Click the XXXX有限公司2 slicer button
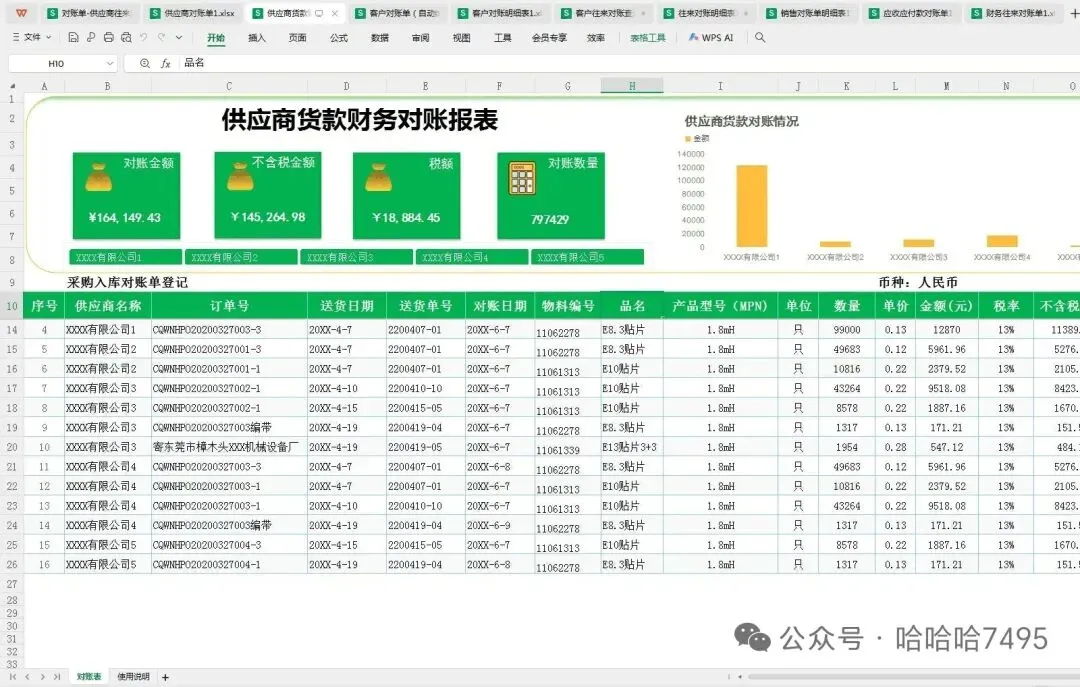 coord(241,257)
